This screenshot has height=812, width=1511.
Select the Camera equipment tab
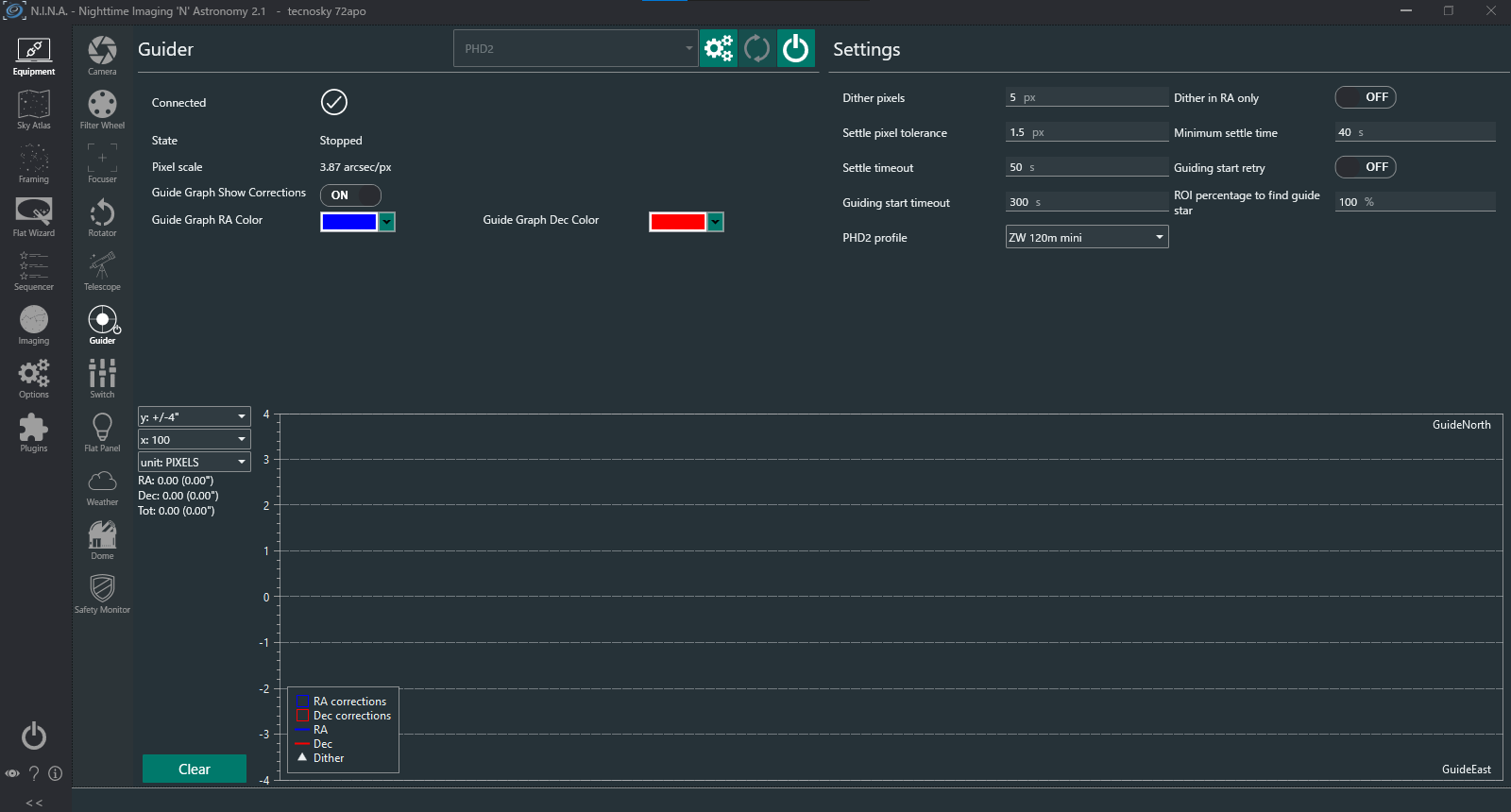[x=102, y=57]
